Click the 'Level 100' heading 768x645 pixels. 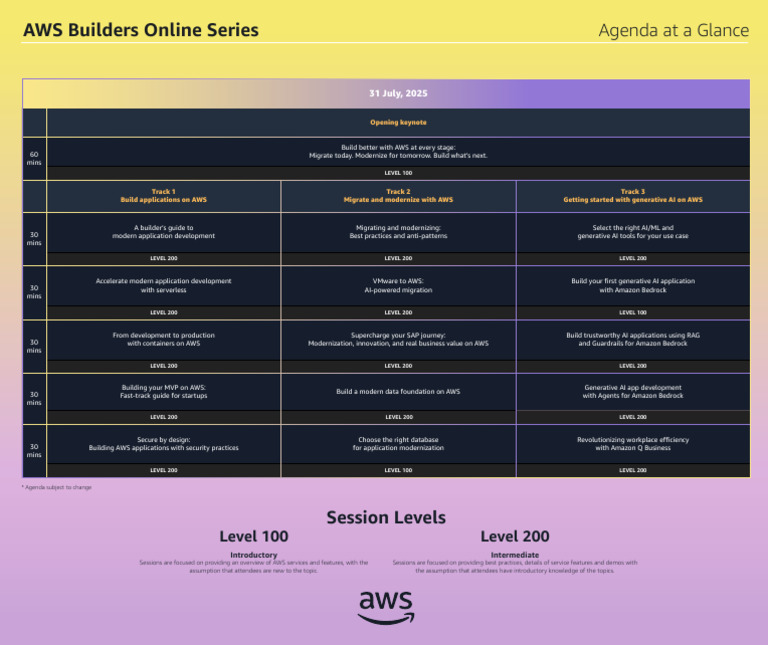click(x=254, y=536)
